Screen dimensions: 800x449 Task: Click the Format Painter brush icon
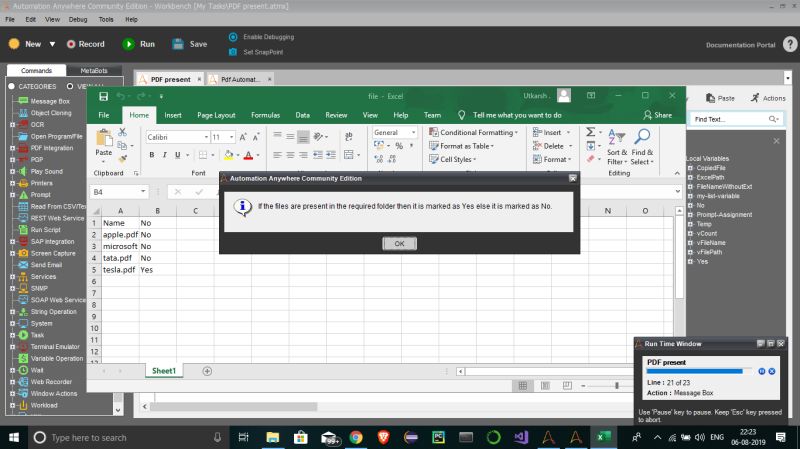(x=122, y=159)
